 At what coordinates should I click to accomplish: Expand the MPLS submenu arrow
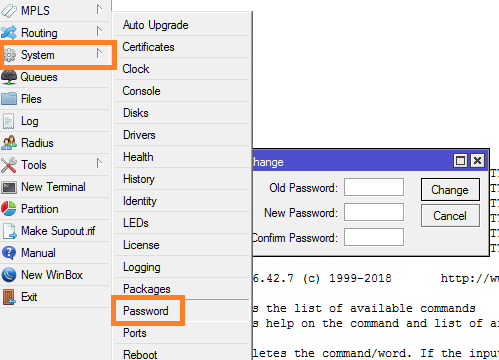[99, 9]
